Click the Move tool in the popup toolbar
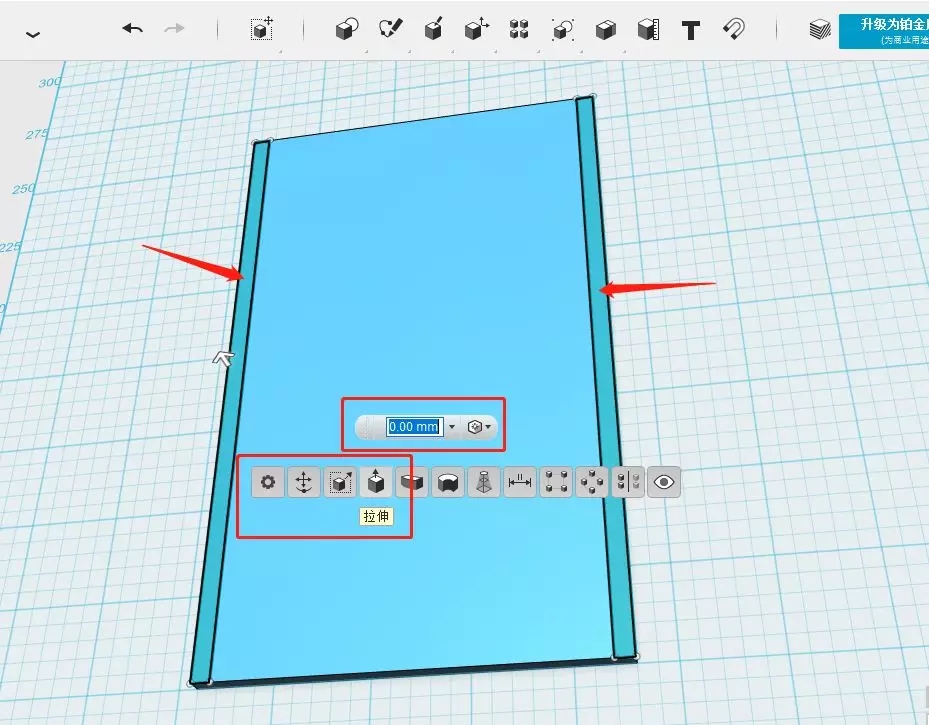This screenshot has width=929, height=725. [304, 483]
